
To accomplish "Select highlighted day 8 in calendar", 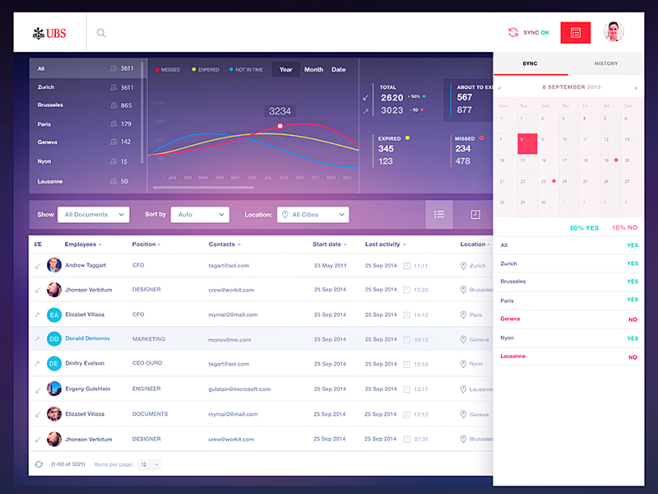I will click(x=527, y=144).
